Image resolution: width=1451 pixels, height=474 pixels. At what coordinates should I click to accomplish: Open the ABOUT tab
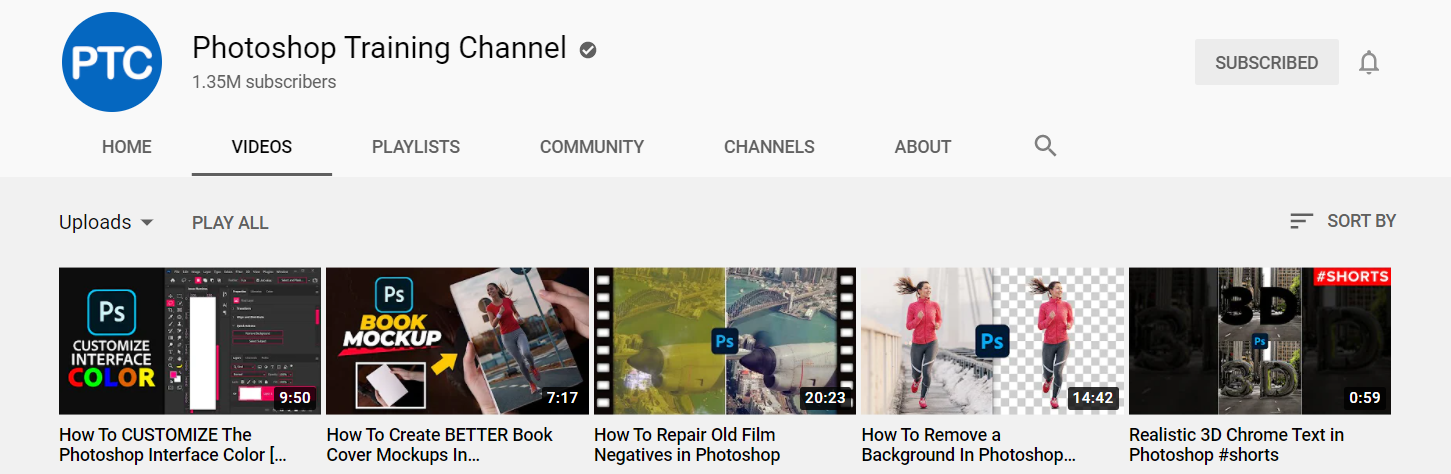tap(923, 147)
